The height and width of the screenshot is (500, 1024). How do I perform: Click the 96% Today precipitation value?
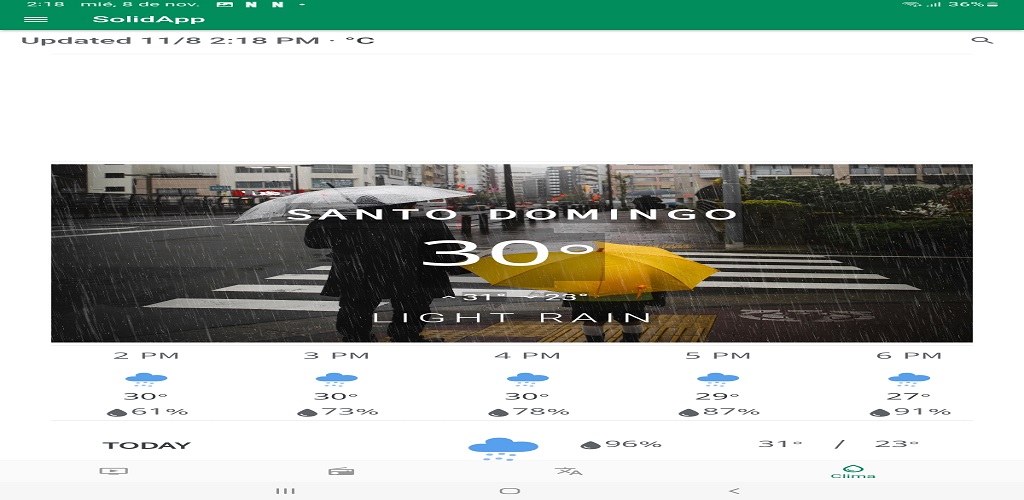tap(633, 444)
